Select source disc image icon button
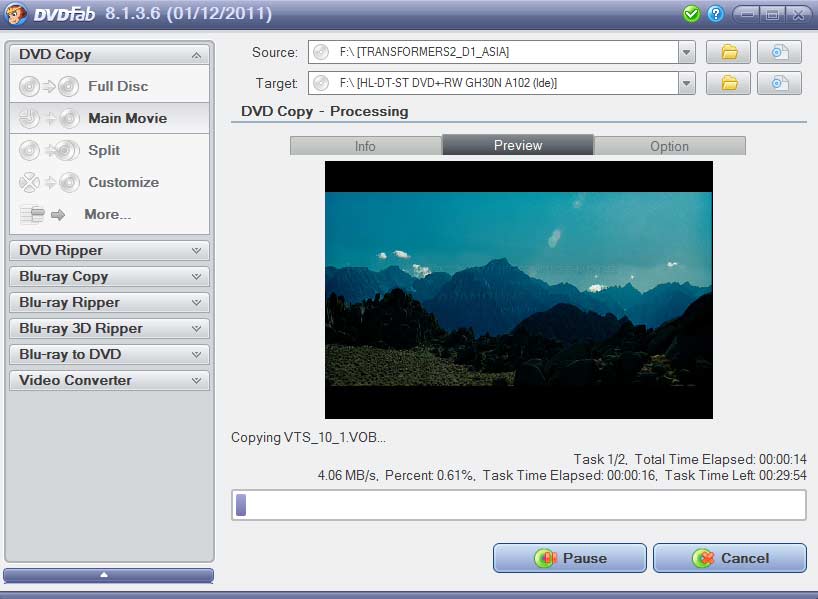The height and width of the screenshot is (599, 818). (779, 52)
